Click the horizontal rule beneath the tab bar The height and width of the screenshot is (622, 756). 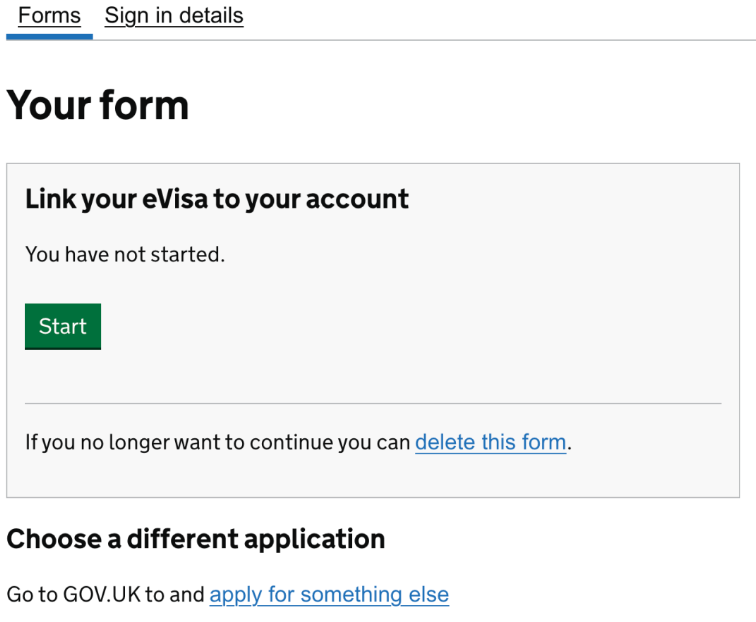[x=420, y=40]
